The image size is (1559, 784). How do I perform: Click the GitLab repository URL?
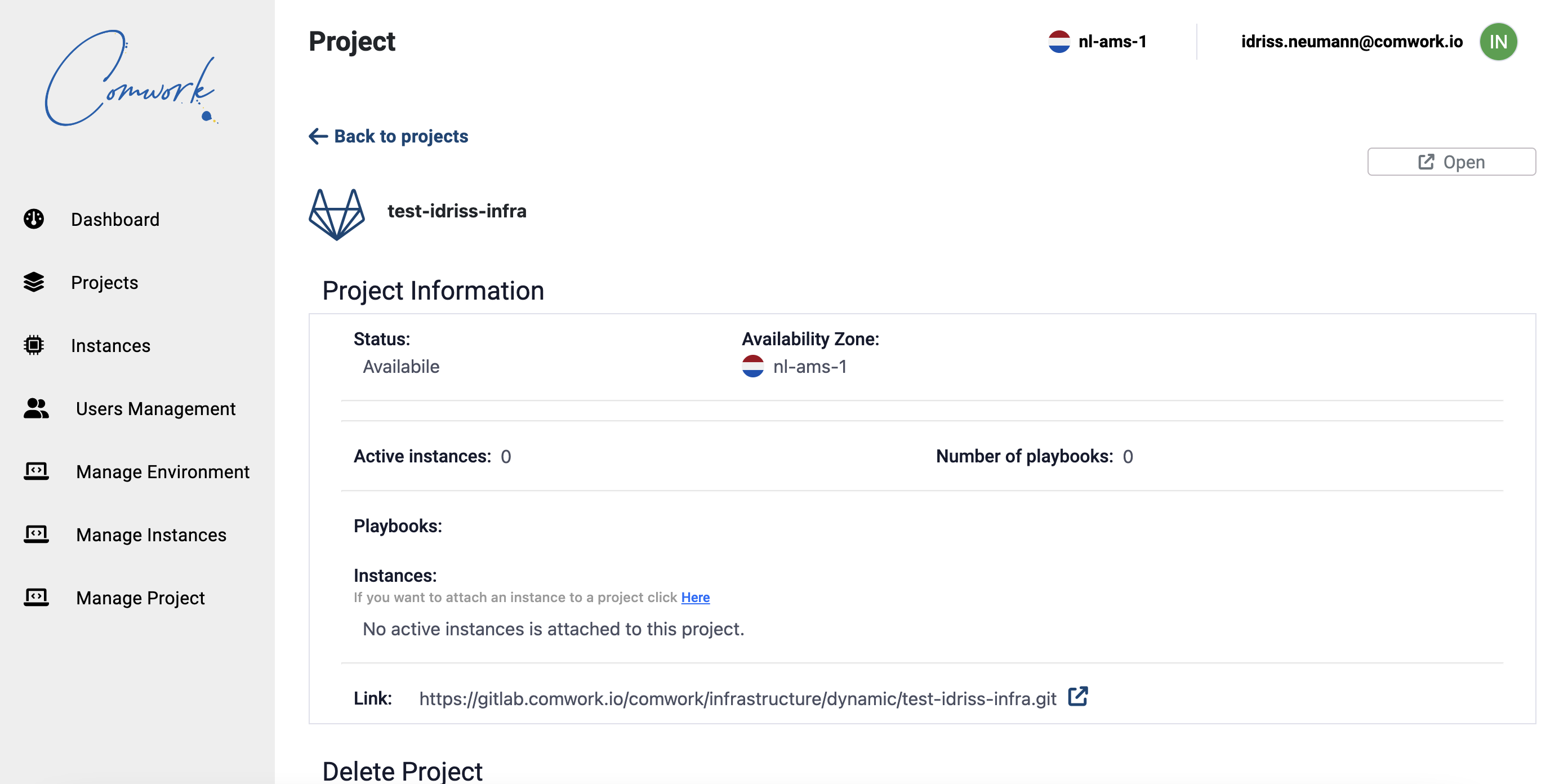click(738, 698)
